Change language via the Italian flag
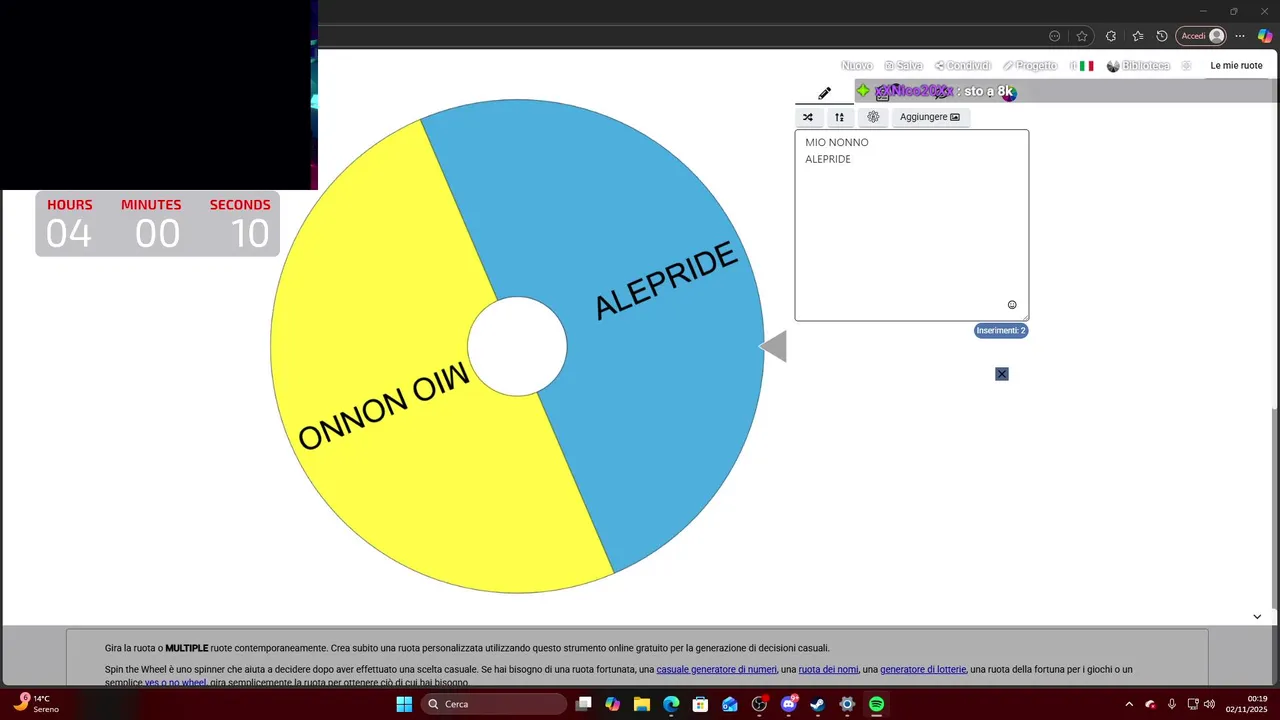The width and height of the screenshot is (1280, 720). pyautogui.click(x=1086, y=66)
